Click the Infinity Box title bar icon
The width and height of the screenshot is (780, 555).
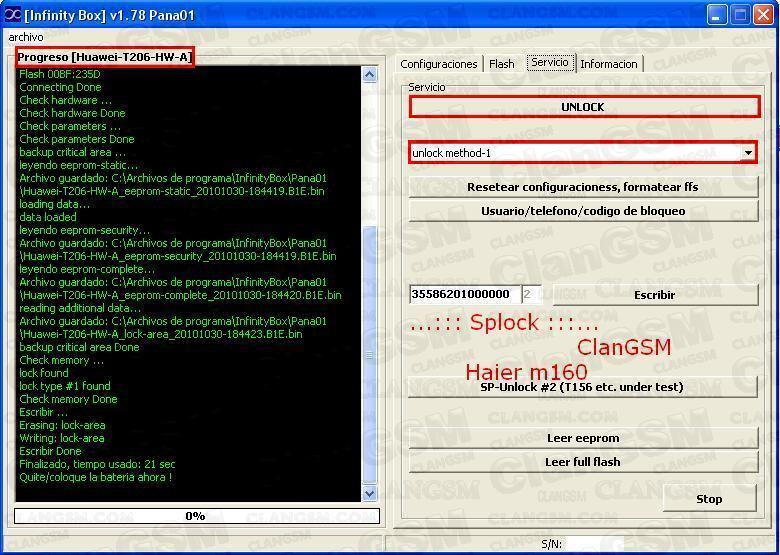pyautogui.click(x=12, y=15)
